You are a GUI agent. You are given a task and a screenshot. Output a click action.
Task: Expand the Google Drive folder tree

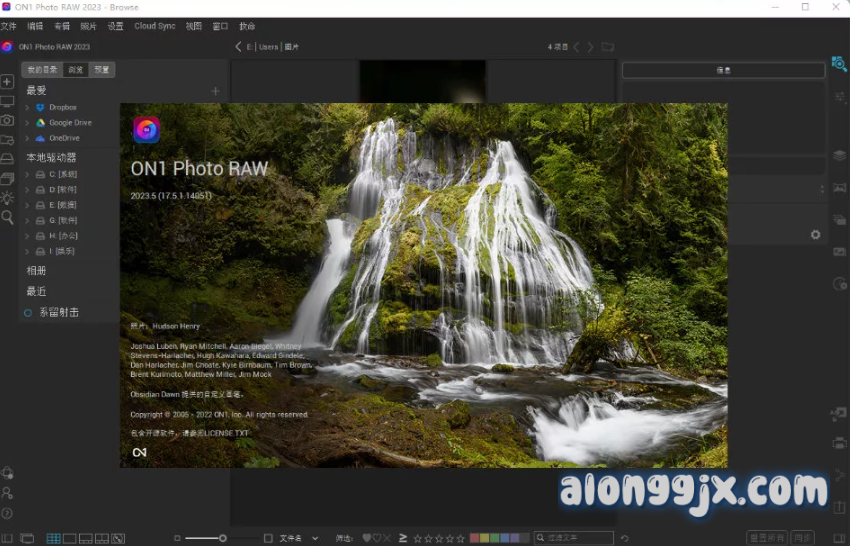coord(27,123)
